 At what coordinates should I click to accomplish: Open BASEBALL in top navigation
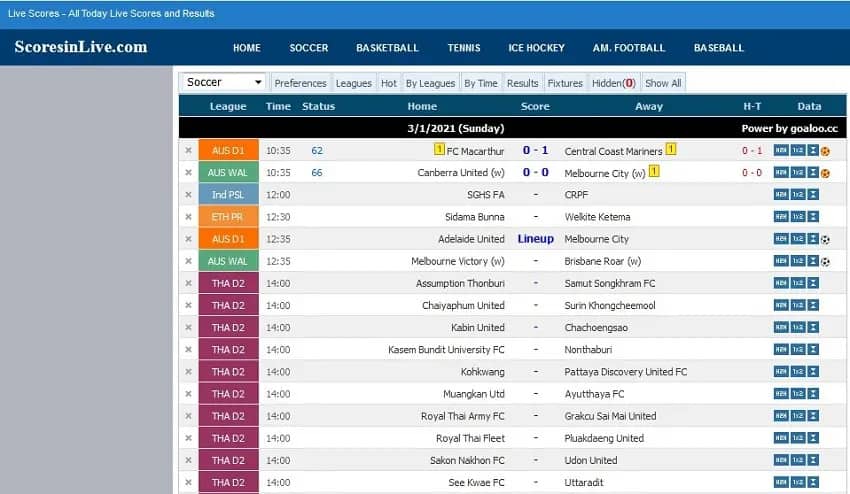[x=719, y=48]
